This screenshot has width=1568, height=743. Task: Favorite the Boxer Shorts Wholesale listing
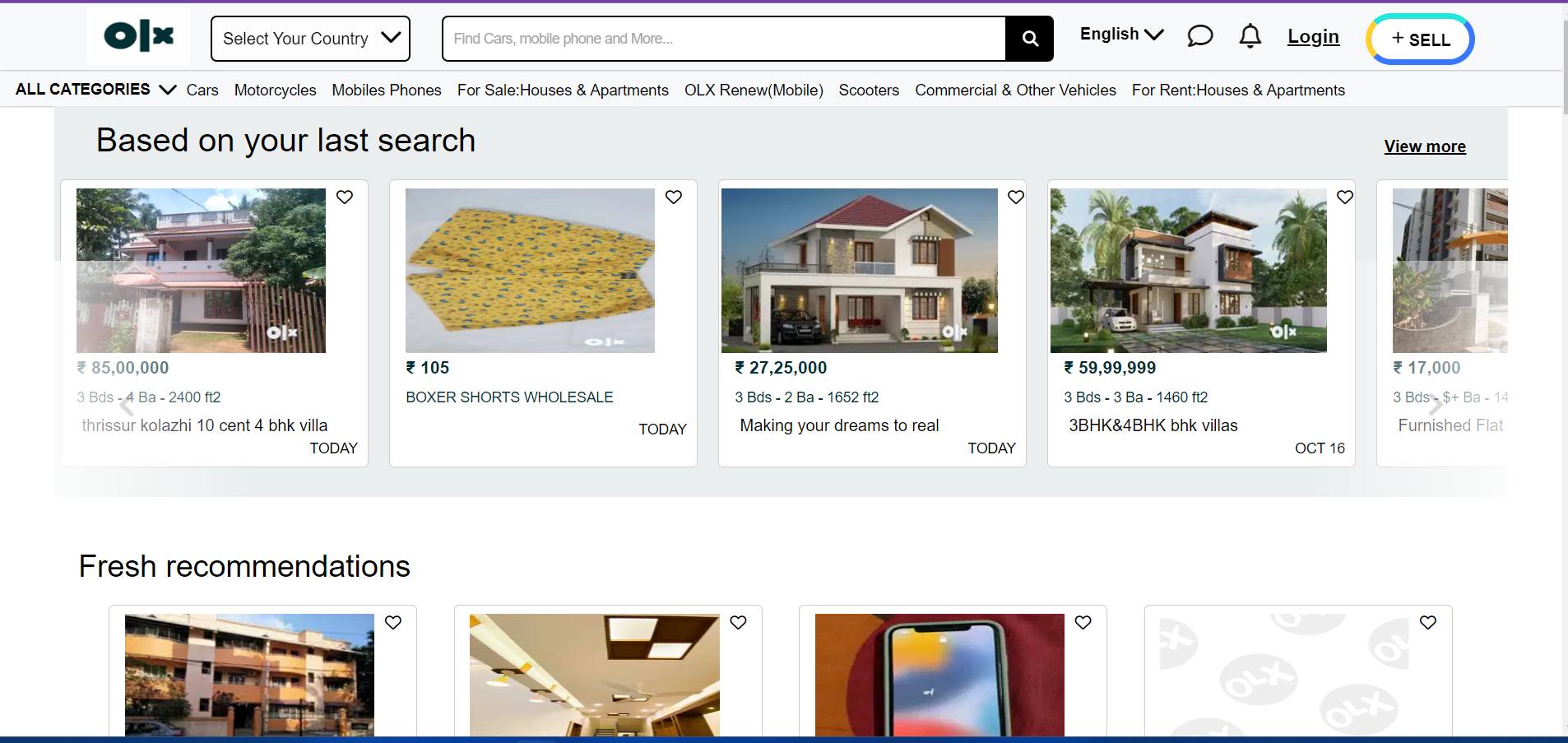coord(674,197)
